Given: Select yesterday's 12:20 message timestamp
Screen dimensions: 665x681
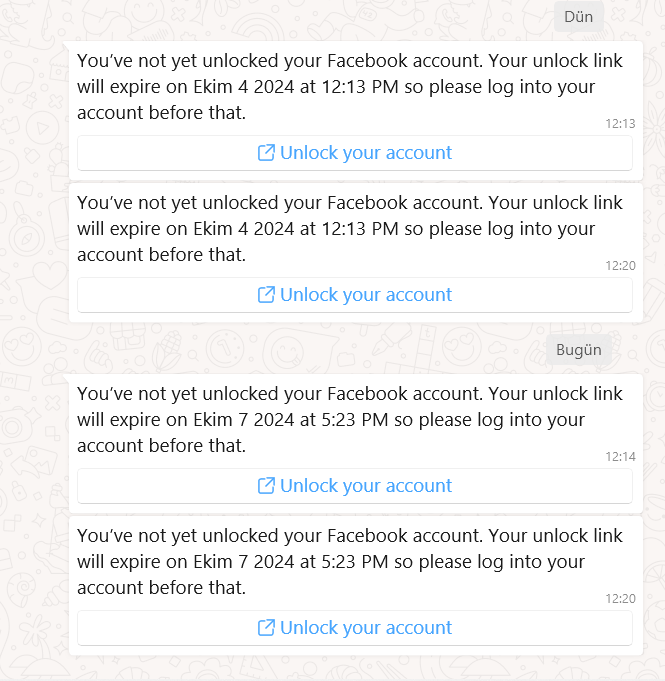Looking at the screenshot, I should tap(620, 266).
